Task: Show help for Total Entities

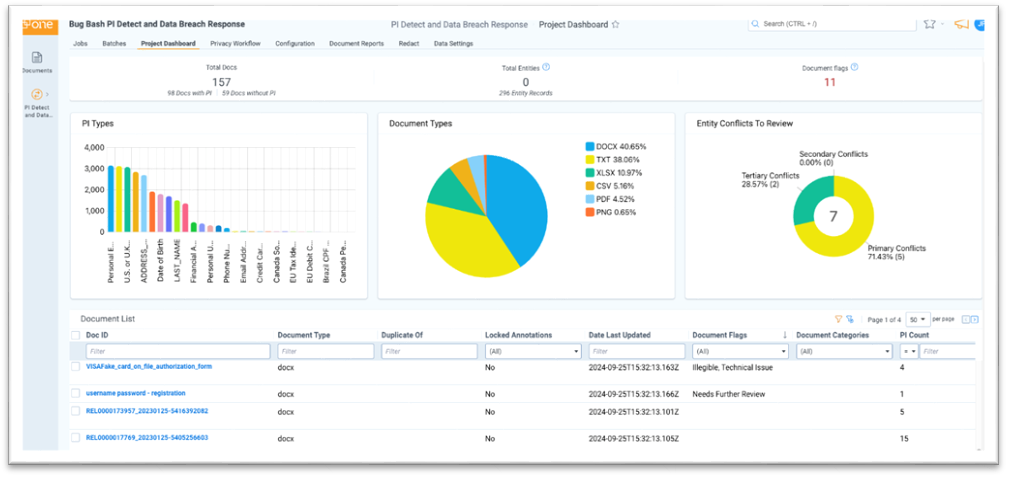Action: point(546,67)
